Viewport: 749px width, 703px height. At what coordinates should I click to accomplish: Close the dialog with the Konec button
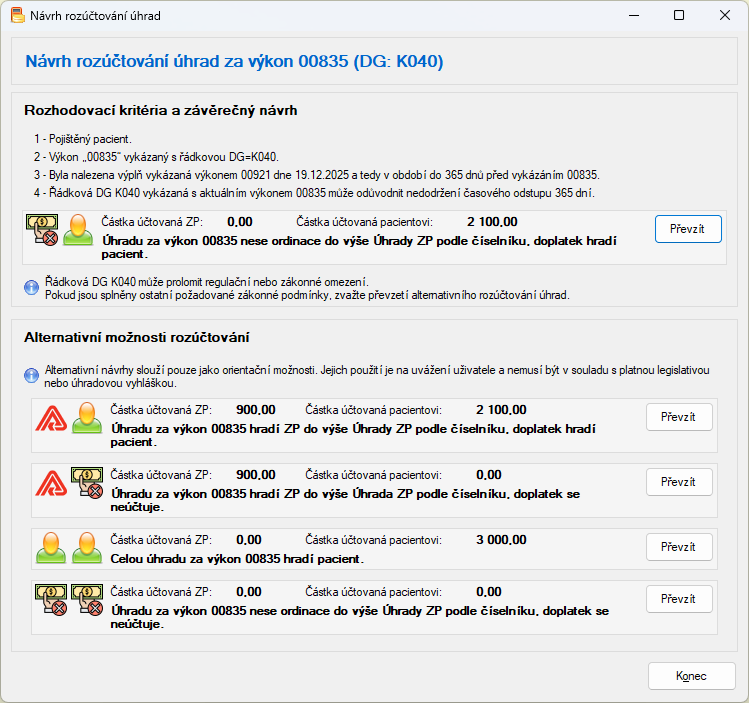click(x=691, y=676)
